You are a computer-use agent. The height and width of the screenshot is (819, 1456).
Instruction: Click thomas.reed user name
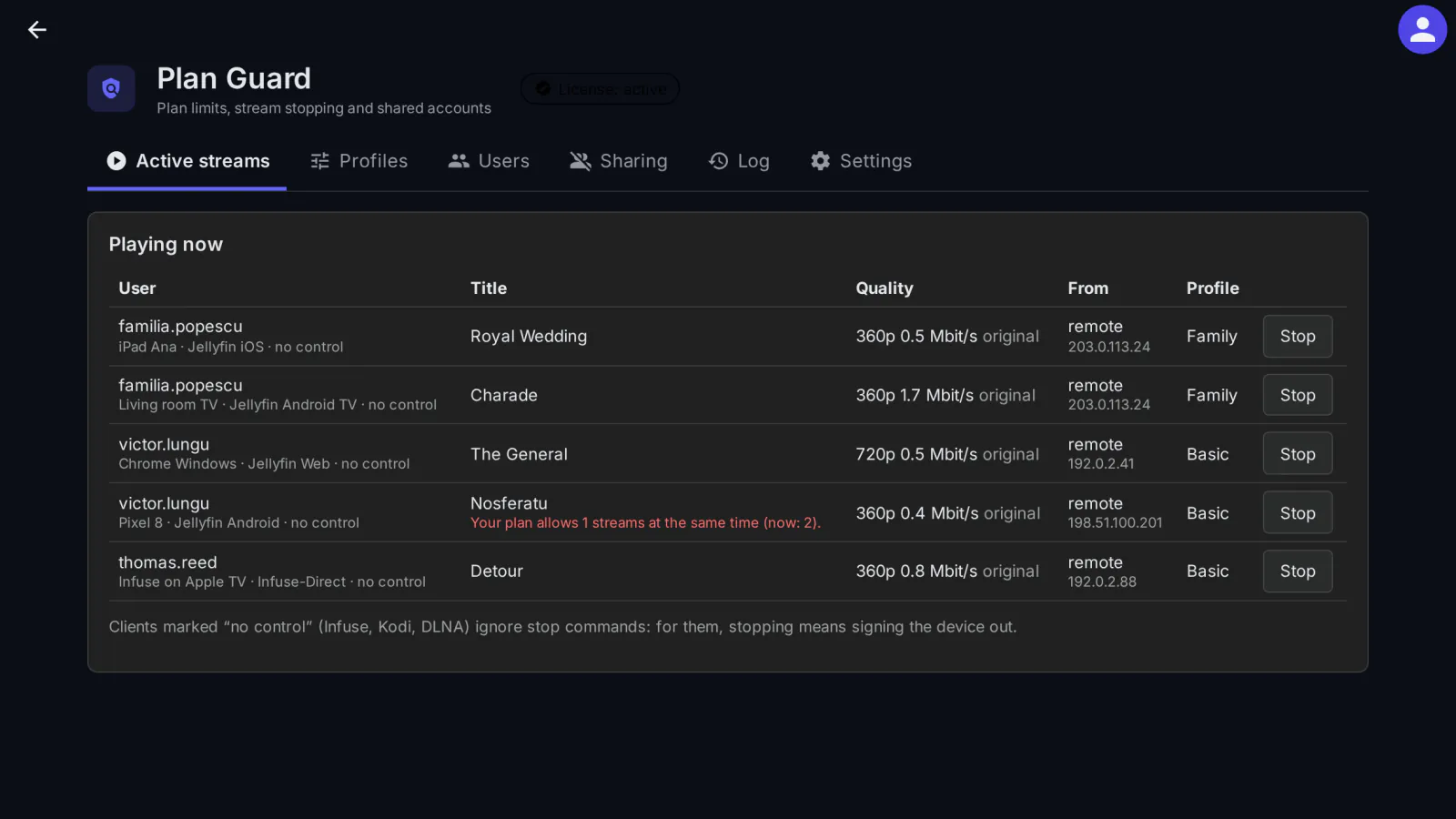click(167, 562)
